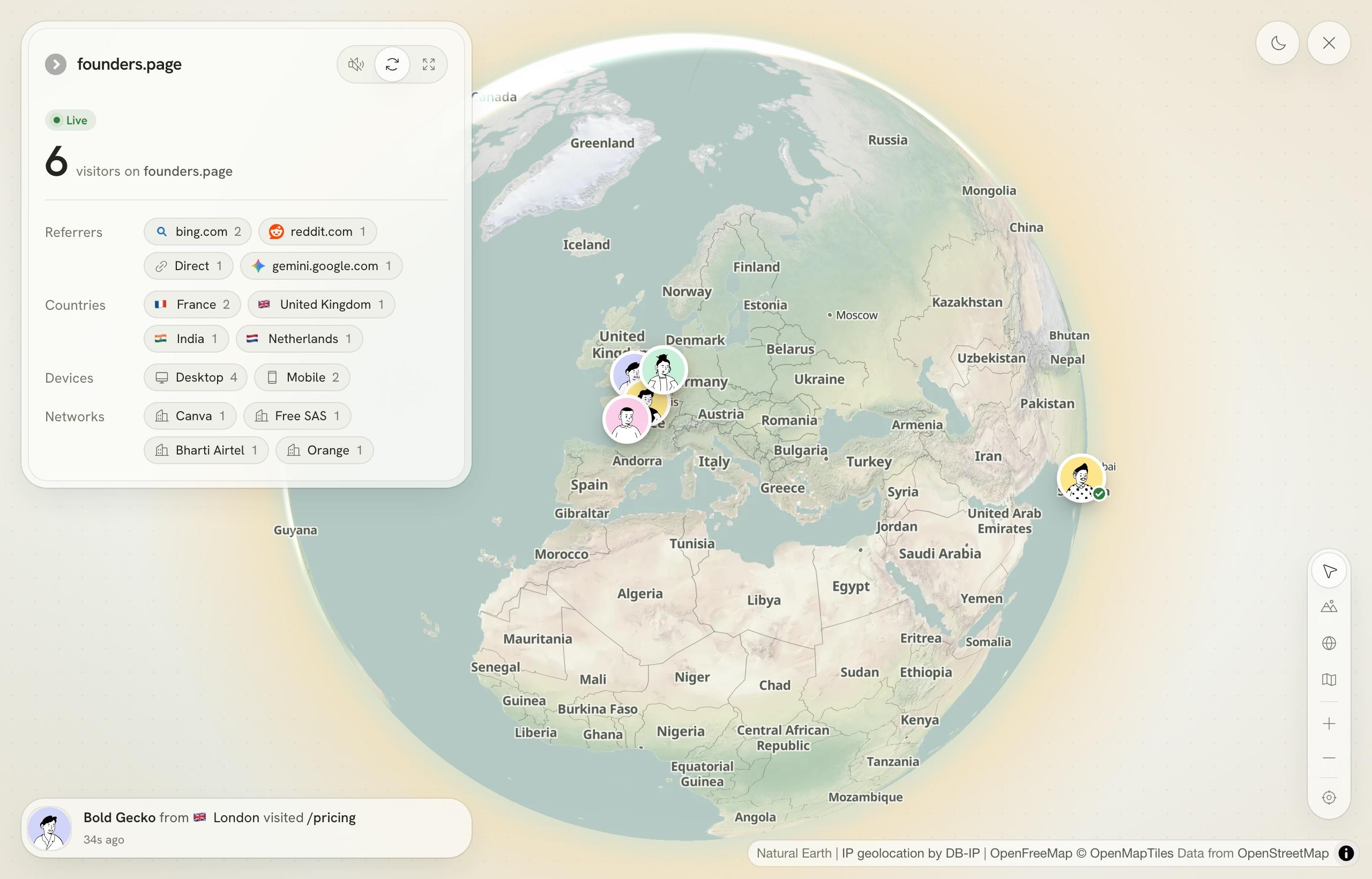Image resolution: width=1372 pixels, height=879 pixels.
Task: Open Bold Gecko avatar in notification
Action: [x=49, y=828]
